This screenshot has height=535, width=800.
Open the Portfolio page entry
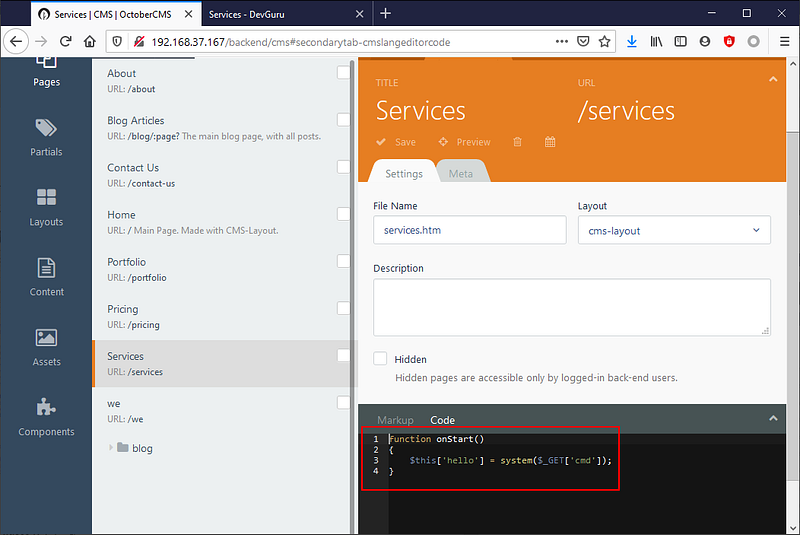coord(221,269)
